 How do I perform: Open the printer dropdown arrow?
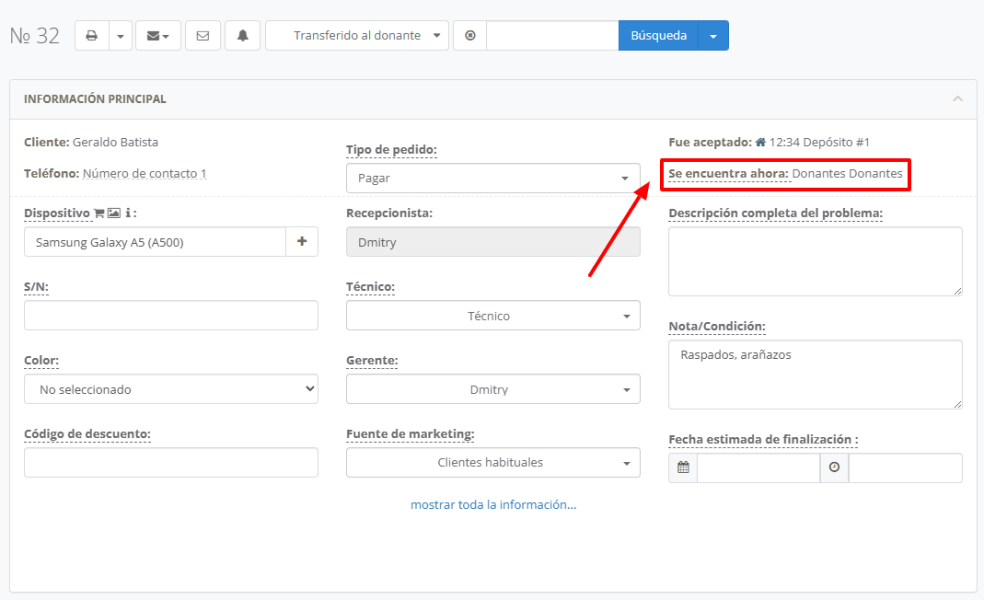point(121,35)
